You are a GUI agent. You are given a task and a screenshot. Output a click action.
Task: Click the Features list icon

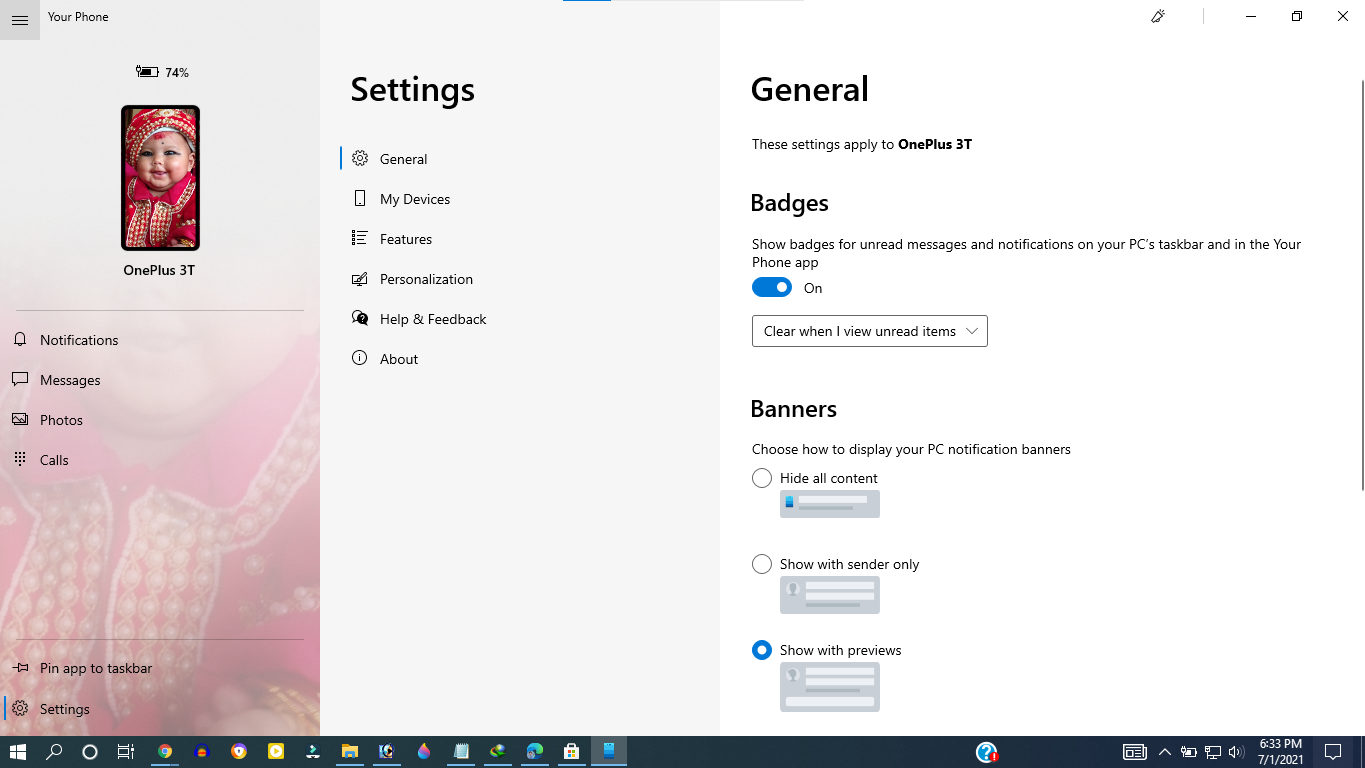pyautogui.click(x=360, y=239)
